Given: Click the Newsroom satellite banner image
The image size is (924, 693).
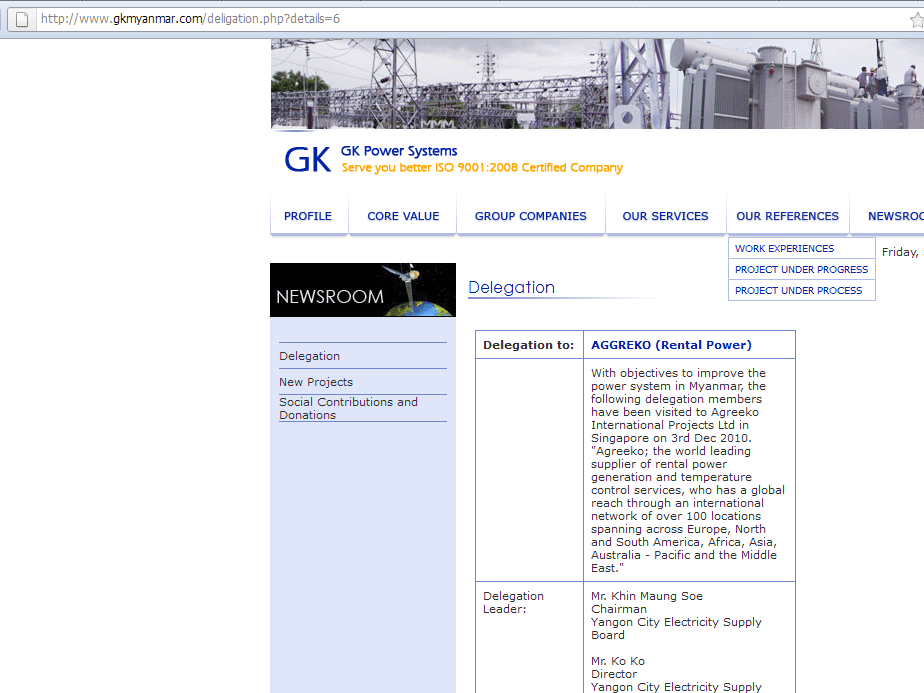Looking at the screenshot, I should tap(362, 290).
